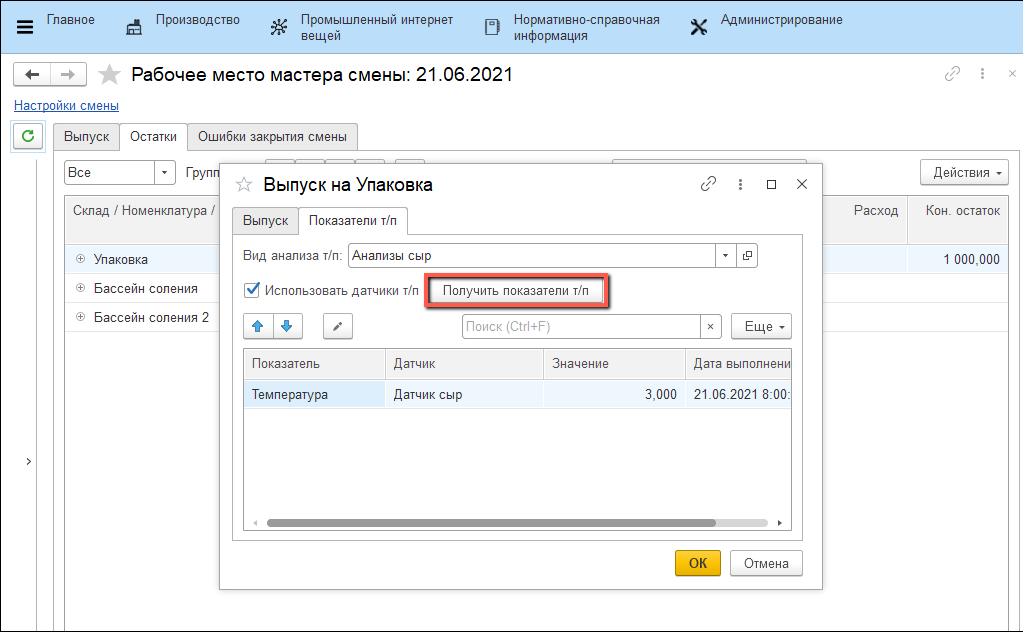Open the hamburger main menu icon
The height and width of the screenshot is (632, 1023).
(x=25, y=28)
